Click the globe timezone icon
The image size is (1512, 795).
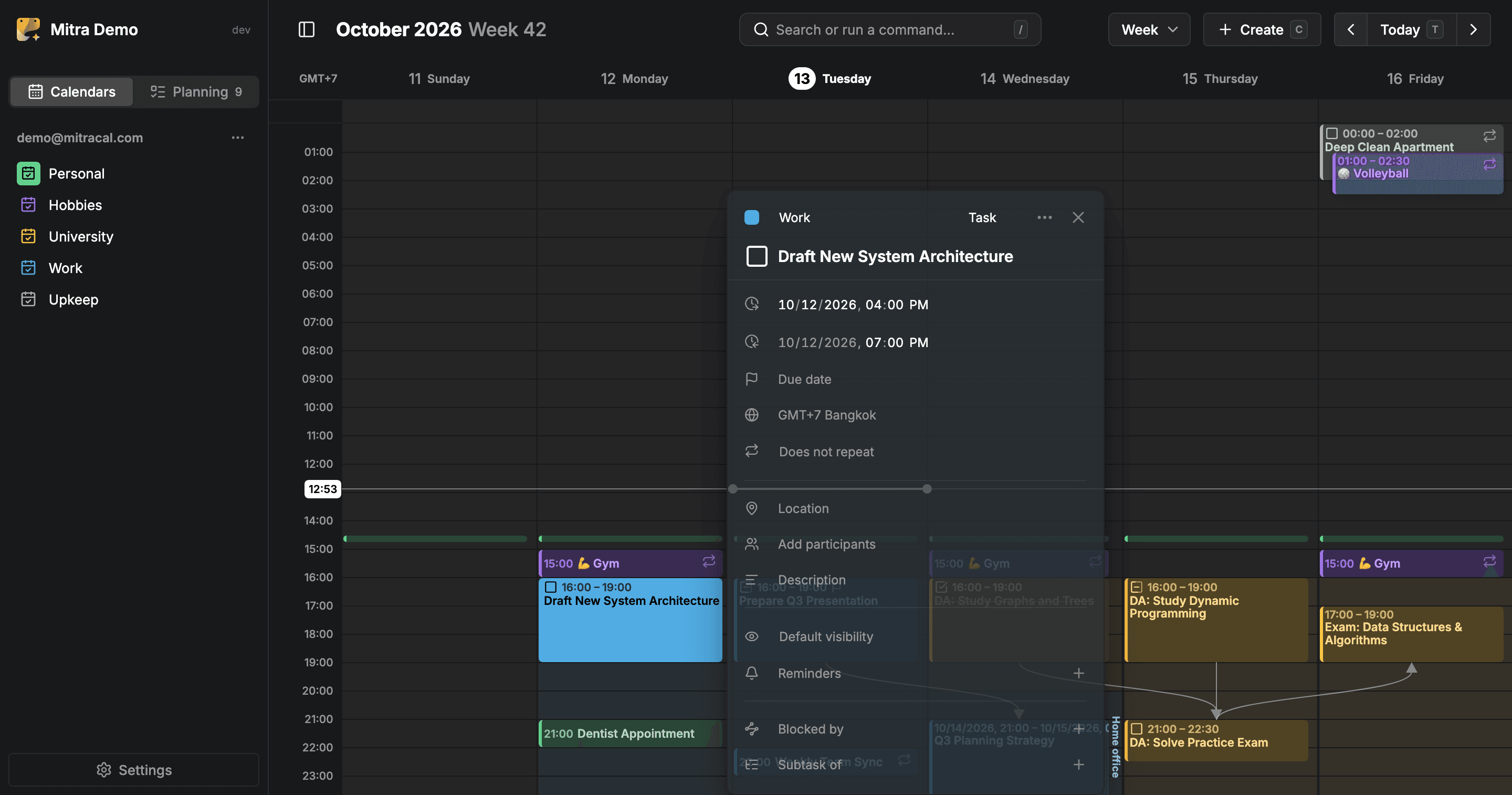coord(751,414)
